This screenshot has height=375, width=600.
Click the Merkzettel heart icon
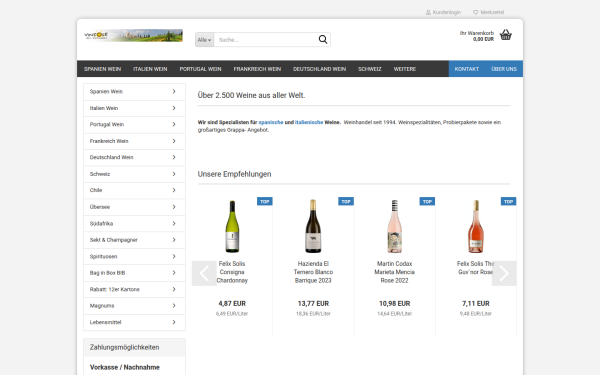[x=476, y=12]
